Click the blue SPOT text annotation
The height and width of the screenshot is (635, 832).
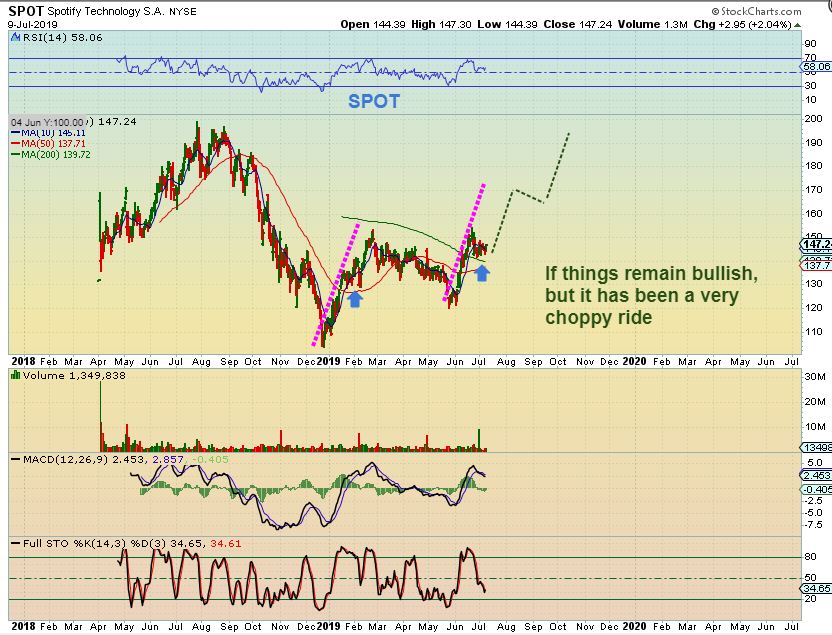(374, 101)
